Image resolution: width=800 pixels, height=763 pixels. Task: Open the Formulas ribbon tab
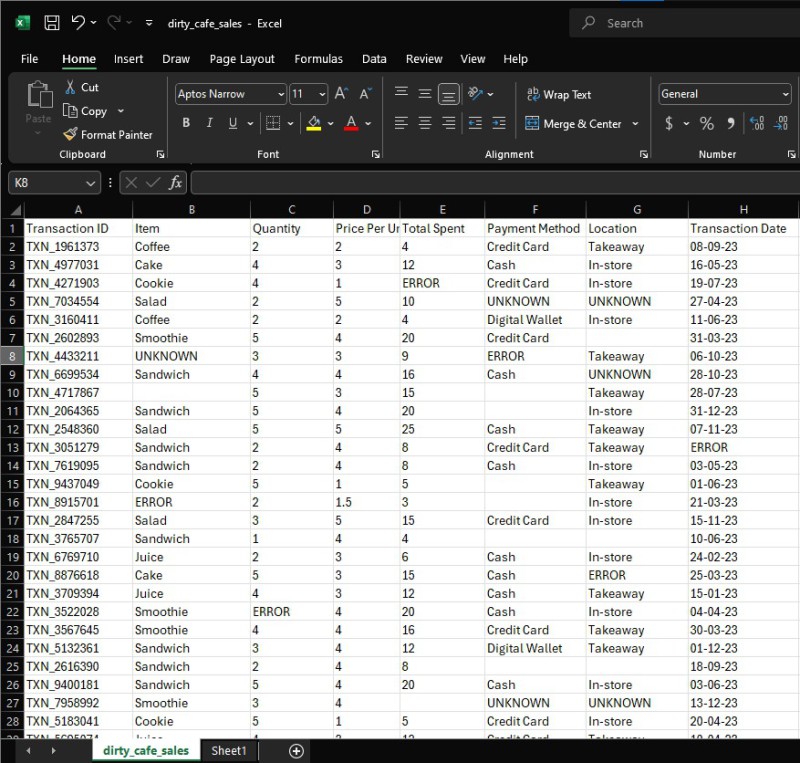pyautogui.click(x=318, y=59)
